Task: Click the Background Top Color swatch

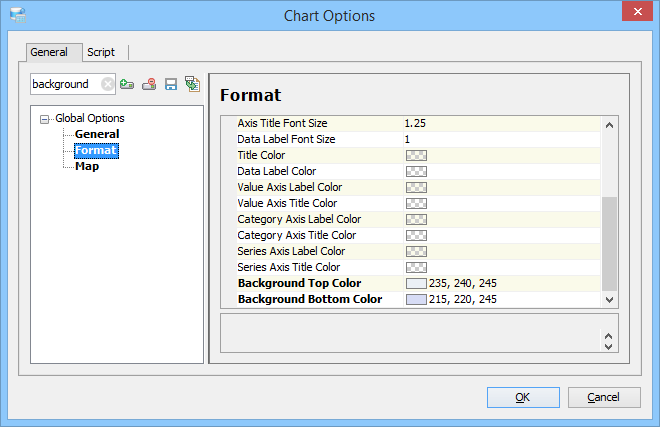Action: click(x=416, y=284)
